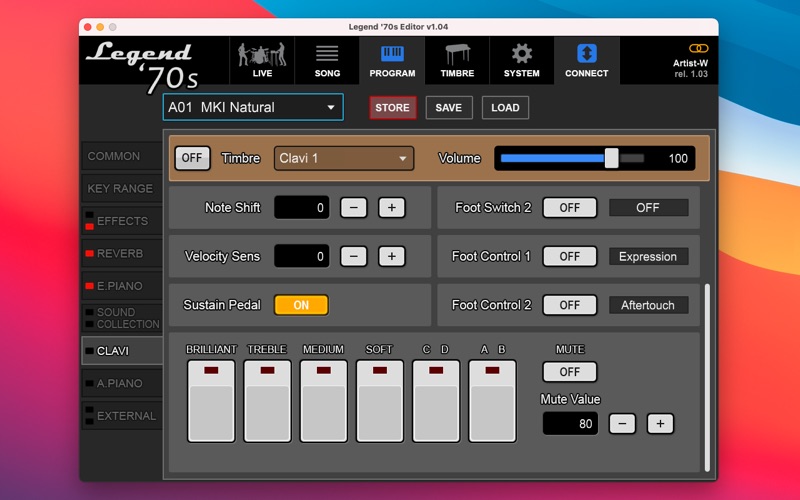The height and width of the screenshot is (500, 800).
Task: Open the A01 MKI Natural program dropdown
Action: (x=253, y=107)
